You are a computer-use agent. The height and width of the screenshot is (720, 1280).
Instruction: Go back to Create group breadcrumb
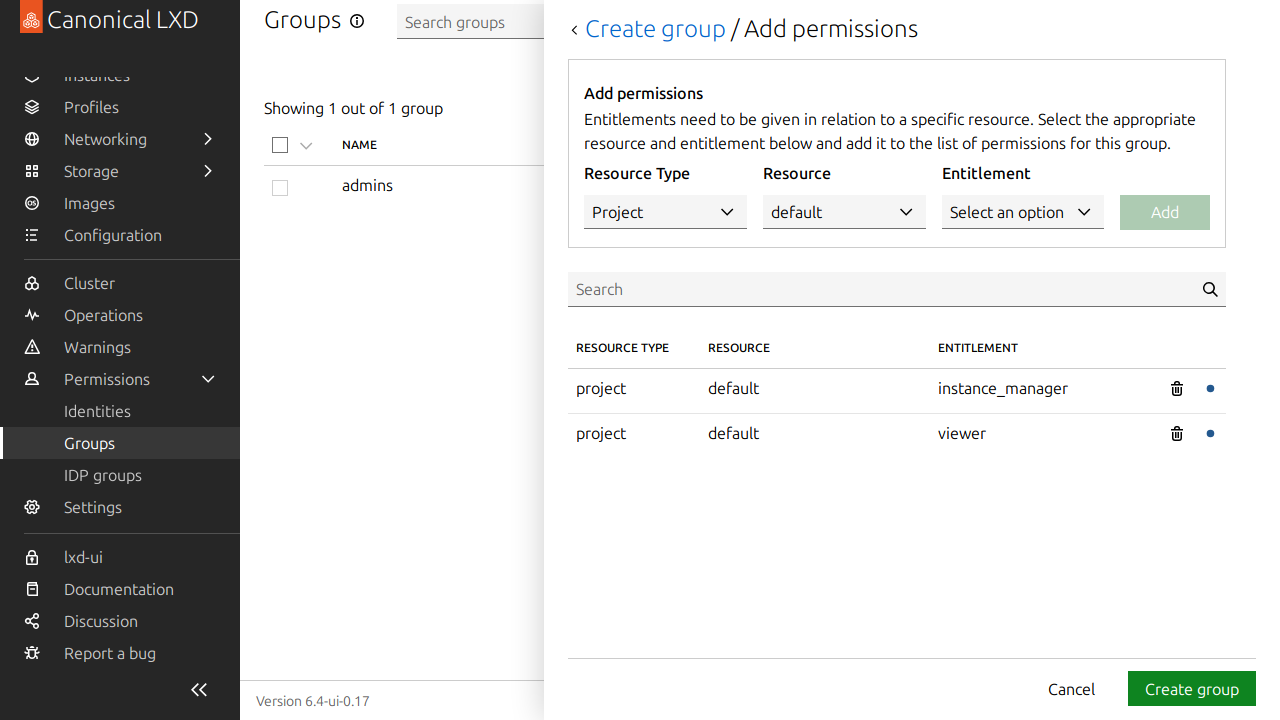(x=655, y=29)
